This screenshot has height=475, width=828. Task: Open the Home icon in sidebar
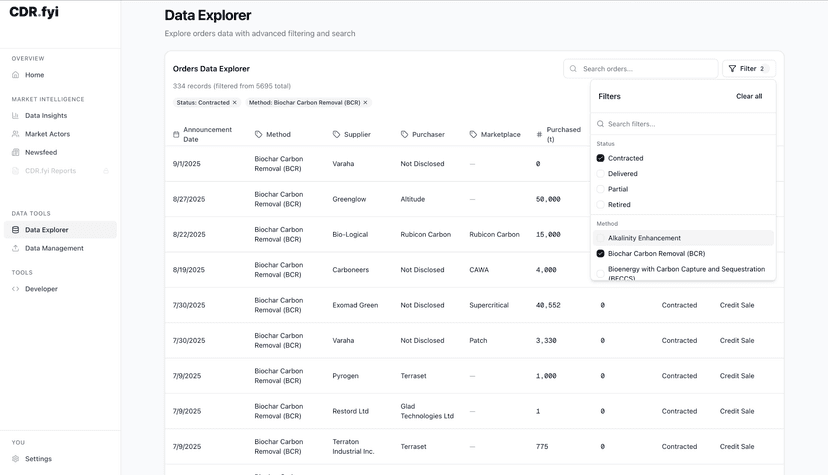tap(15, 75)
